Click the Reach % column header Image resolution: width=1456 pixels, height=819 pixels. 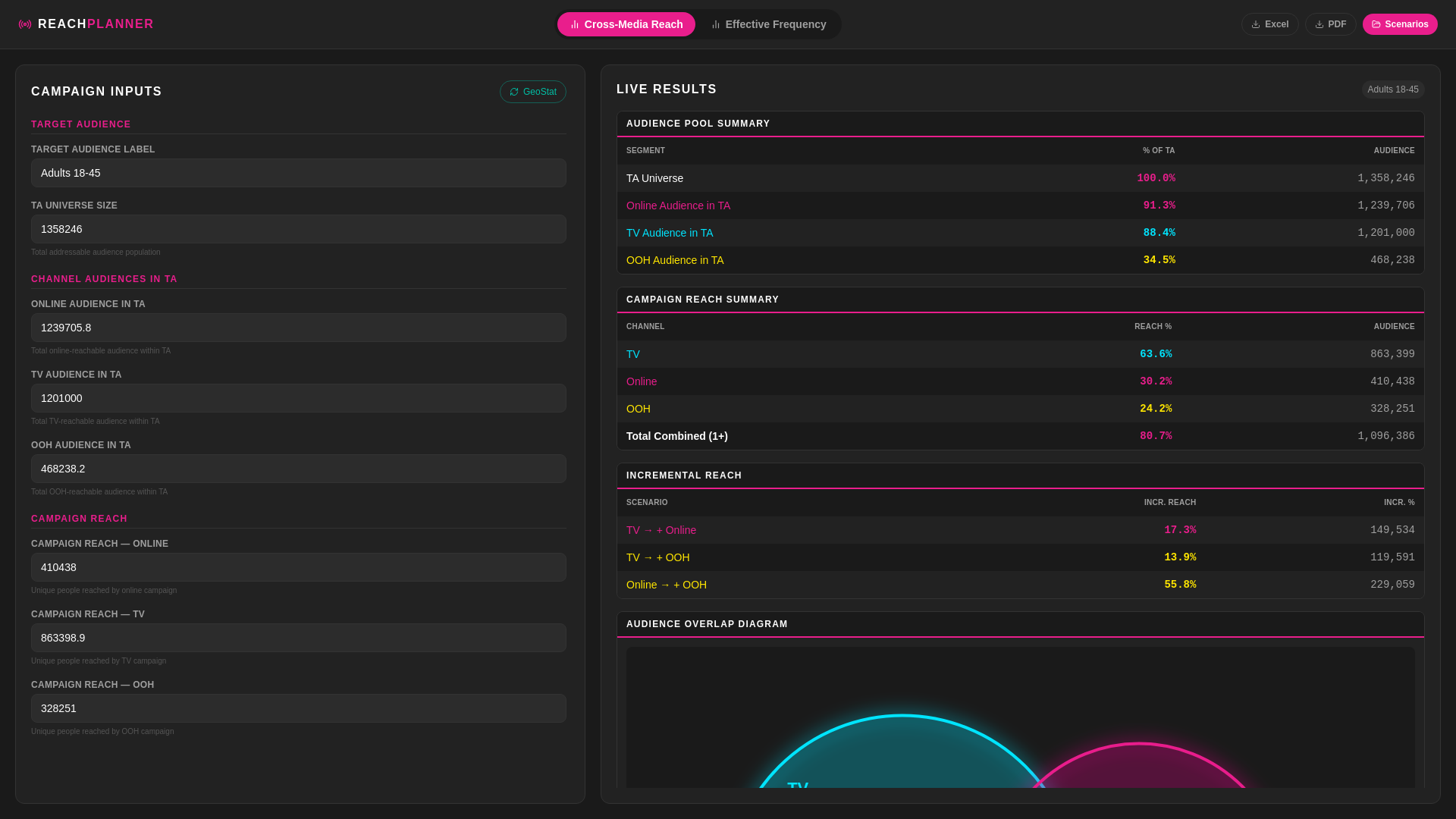click(x=1153, y=327)
